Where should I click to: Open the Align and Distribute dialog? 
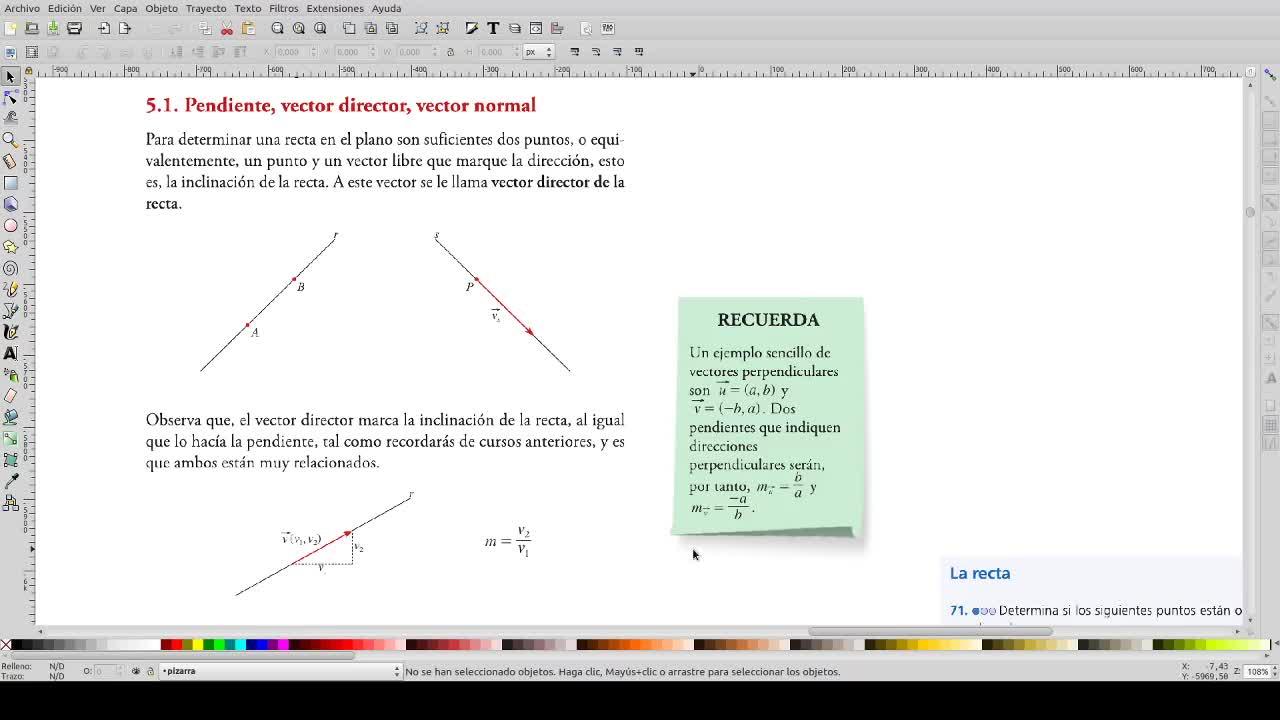coord(557,28)
